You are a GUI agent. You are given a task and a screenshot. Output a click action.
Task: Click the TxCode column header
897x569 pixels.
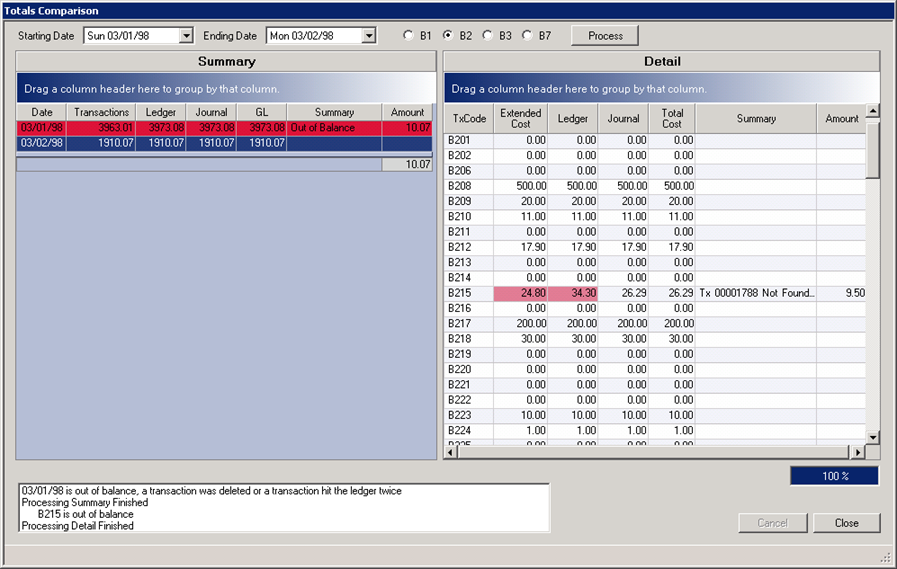click(469, 118)
